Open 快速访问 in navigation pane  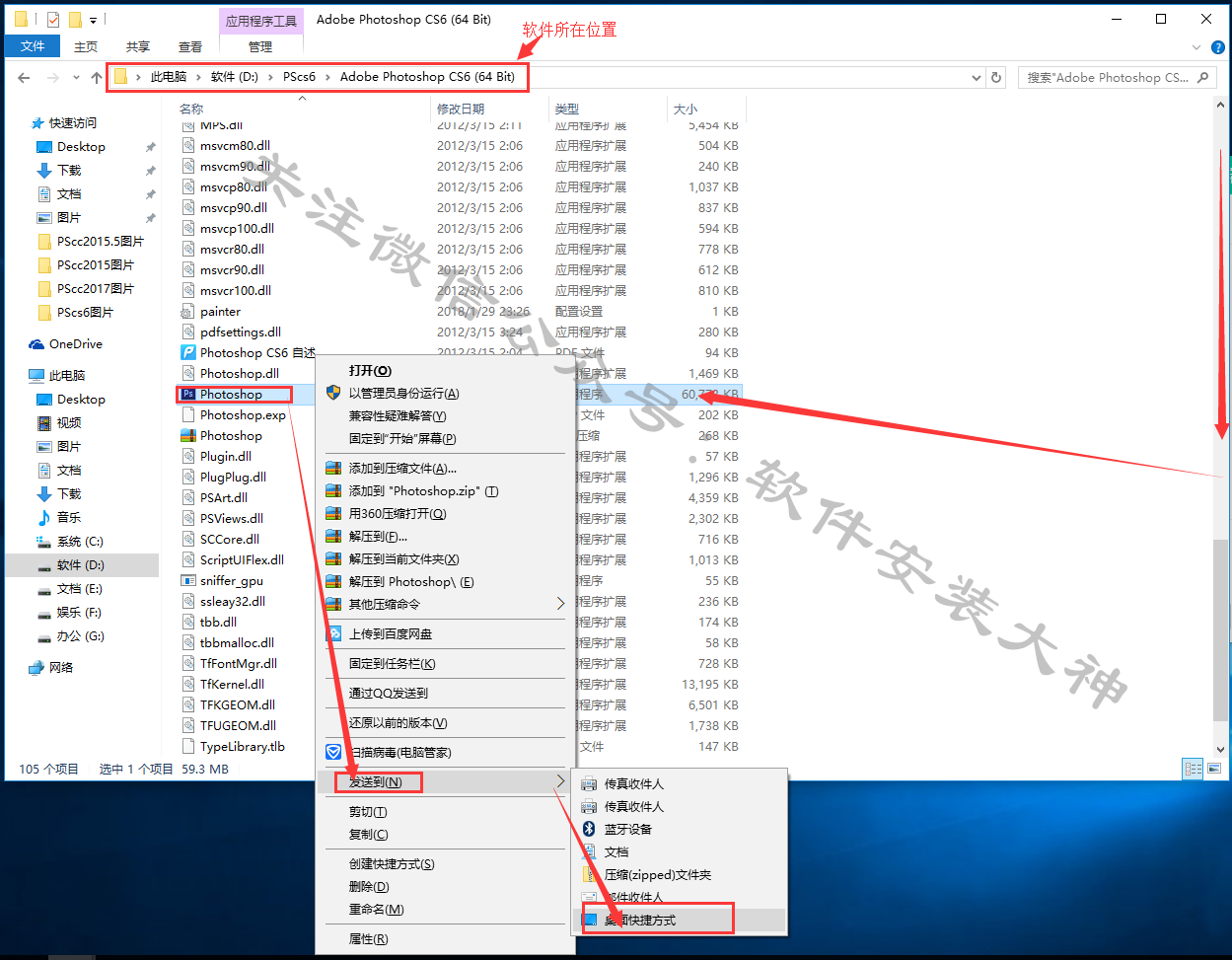72,122
